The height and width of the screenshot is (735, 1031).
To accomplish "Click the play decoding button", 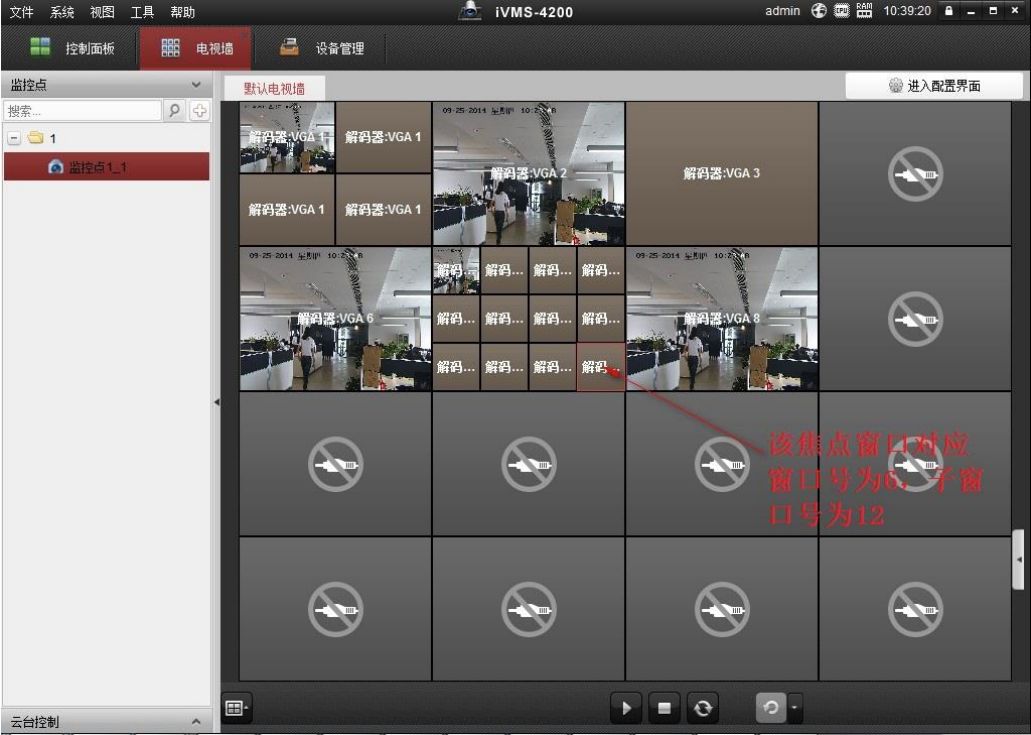I will click(626, 708).
